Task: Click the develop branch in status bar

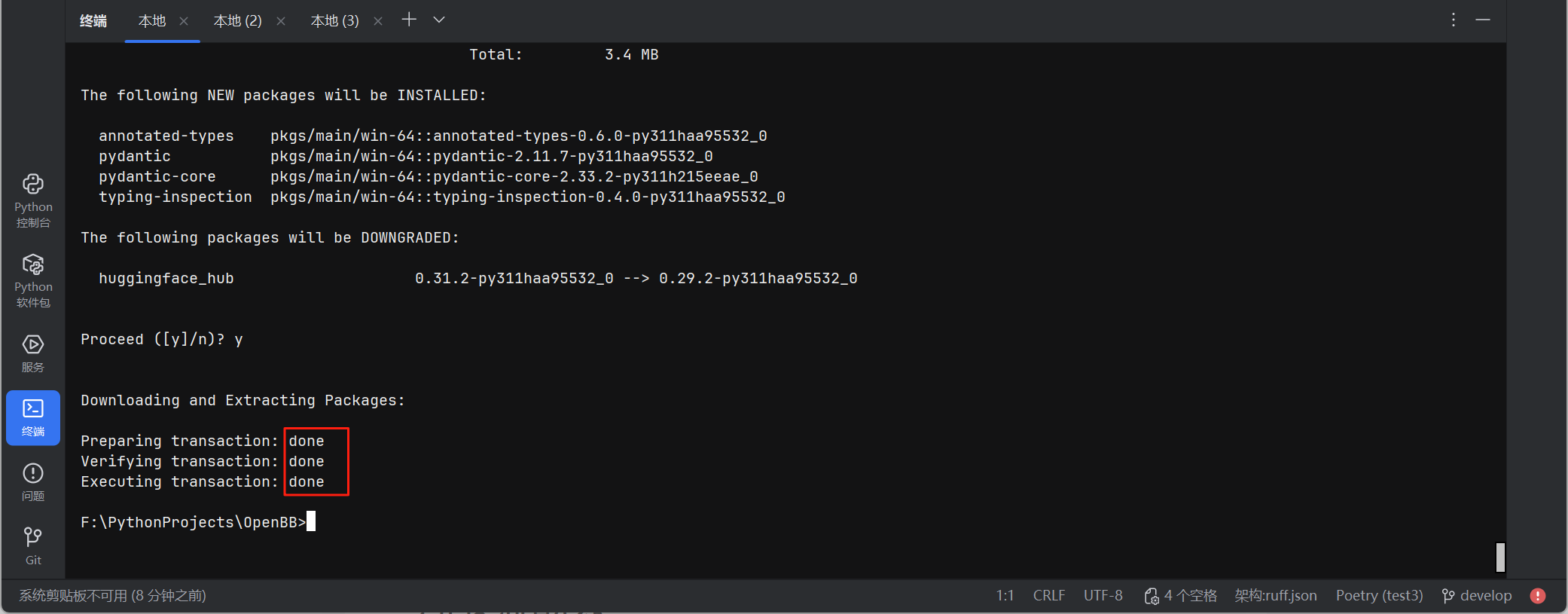Action: (1476, 595)
